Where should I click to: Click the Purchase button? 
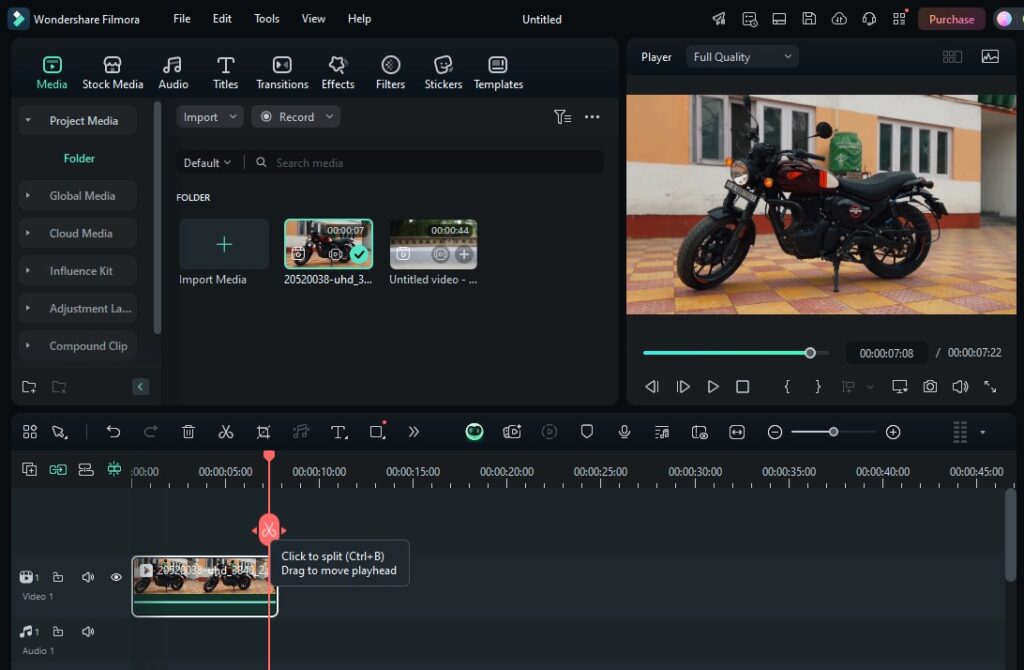point(951,19)
